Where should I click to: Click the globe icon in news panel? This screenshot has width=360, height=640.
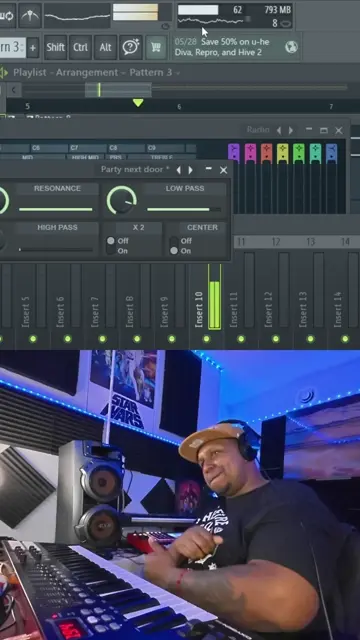pos(291,47)
